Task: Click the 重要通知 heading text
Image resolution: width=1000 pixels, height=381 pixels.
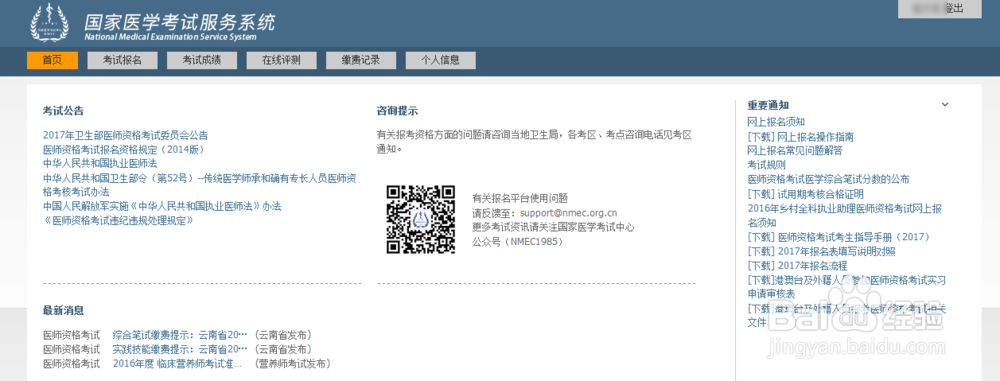Action: [x=768, y=105]
